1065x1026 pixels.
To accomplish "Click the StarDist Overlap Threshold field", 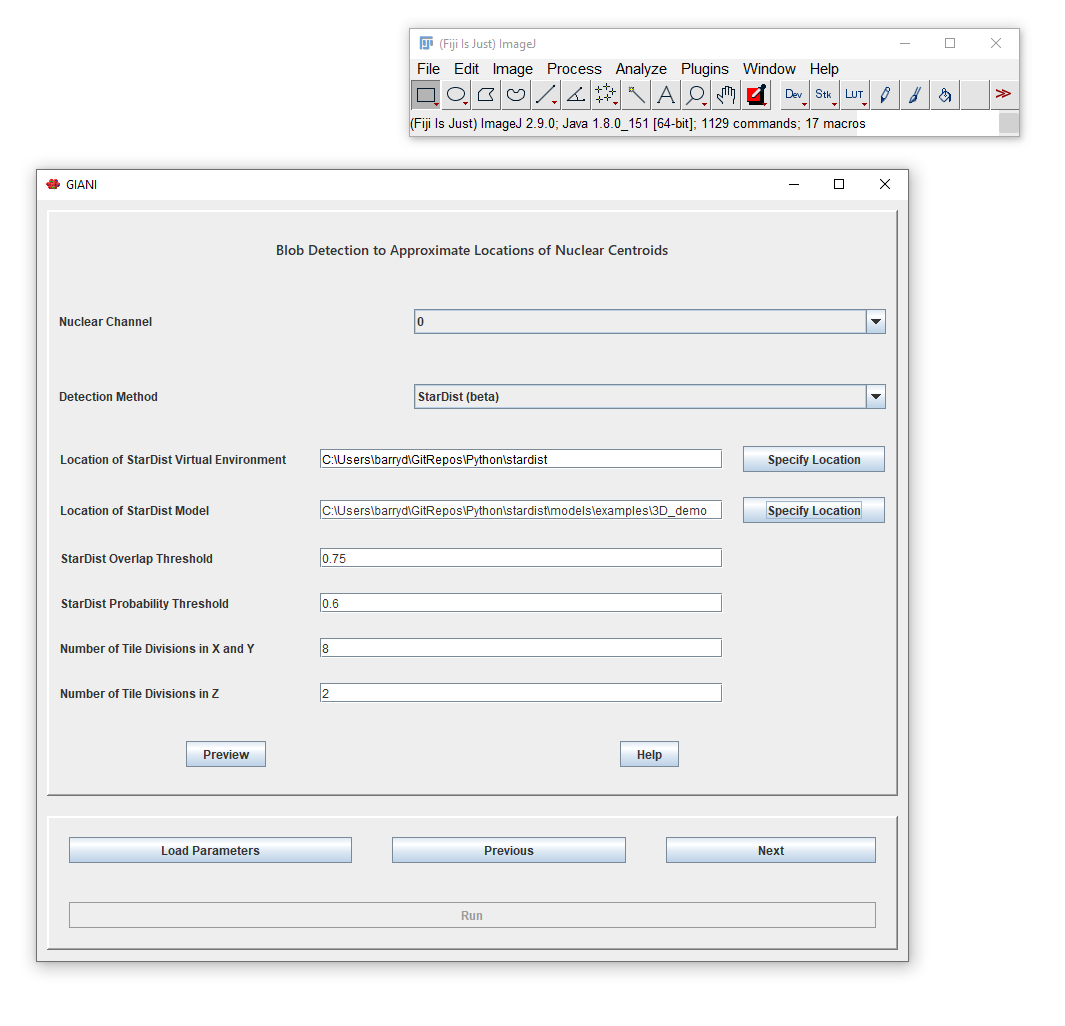I will 521,558.
